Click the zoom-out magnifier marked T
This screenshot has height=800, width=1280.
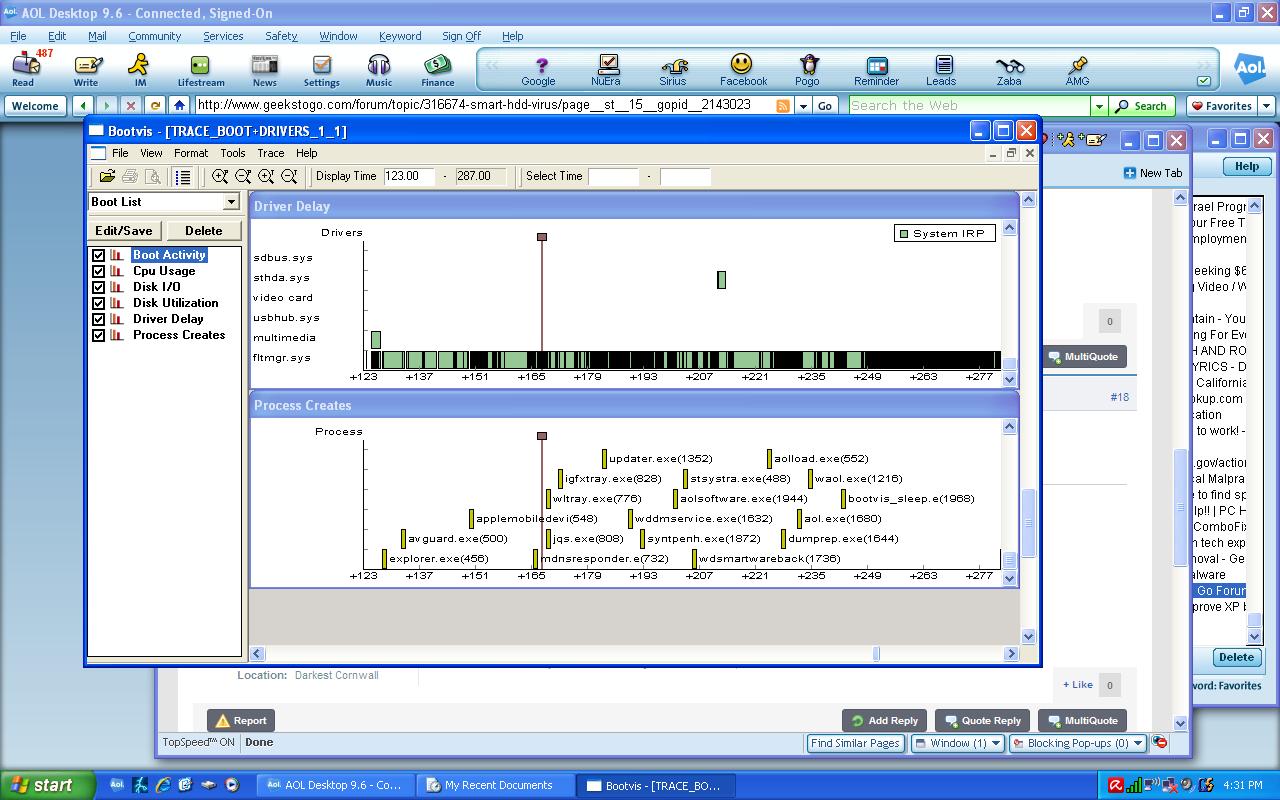pyautogui.click(x=289, y=176)
